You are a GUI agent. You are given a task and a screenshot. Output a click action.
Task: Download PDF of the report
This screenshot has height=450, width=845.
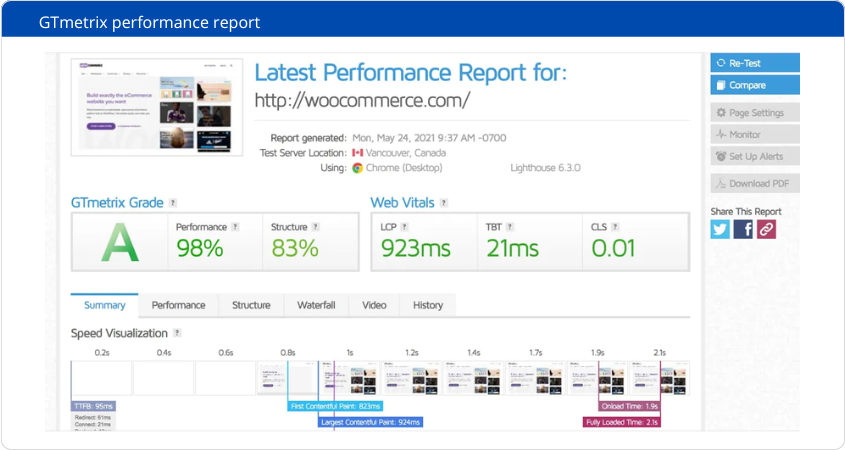(754, 184)
